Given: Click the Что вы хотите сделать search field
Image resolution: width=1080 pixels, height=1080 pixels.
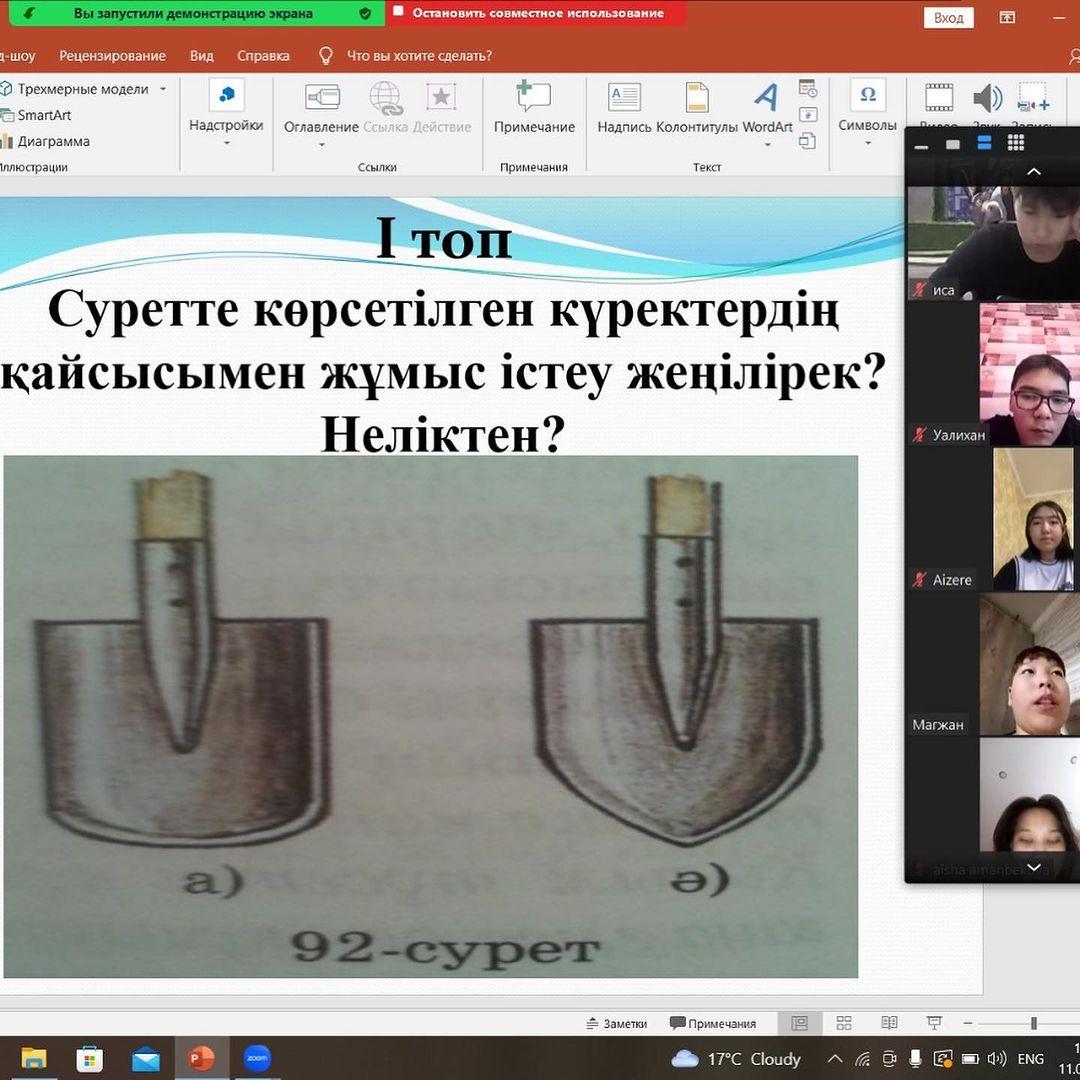Looking at the screenshot, I should pos(419,56).
